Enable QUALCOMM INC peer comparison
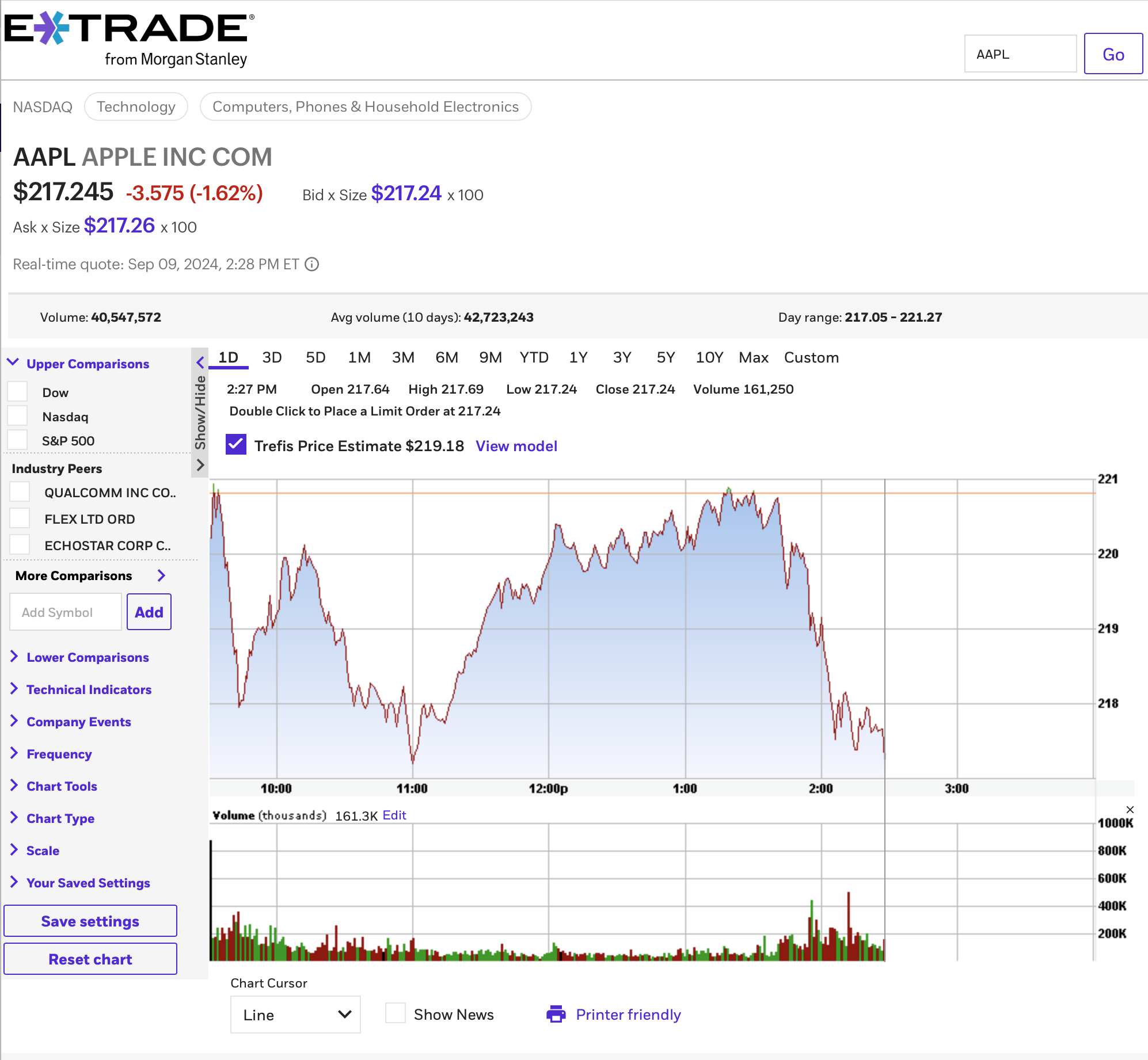1148x1060 pixels. 20,492
